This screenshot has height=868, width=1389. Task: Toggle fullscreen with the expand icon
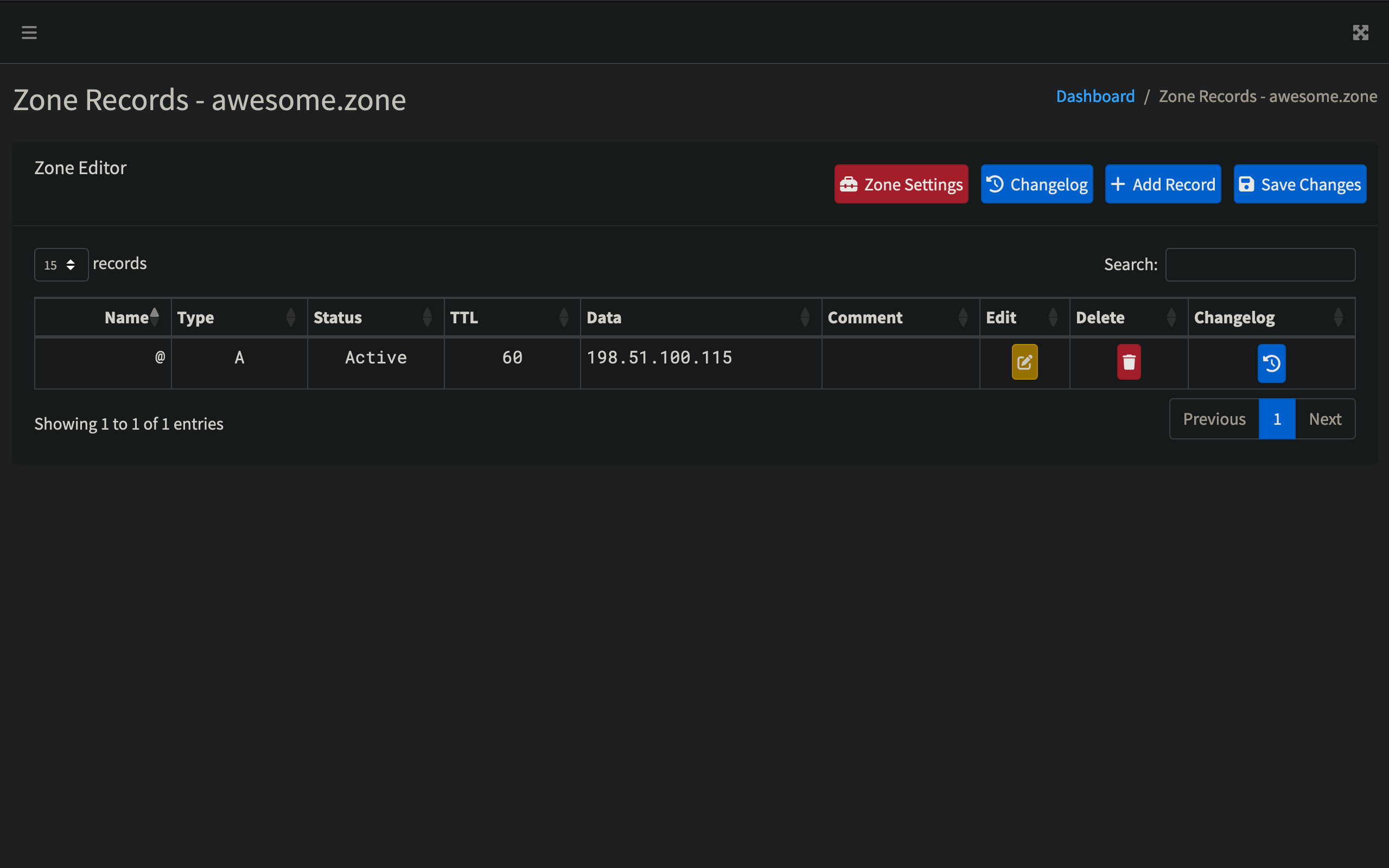point(1360,32)
